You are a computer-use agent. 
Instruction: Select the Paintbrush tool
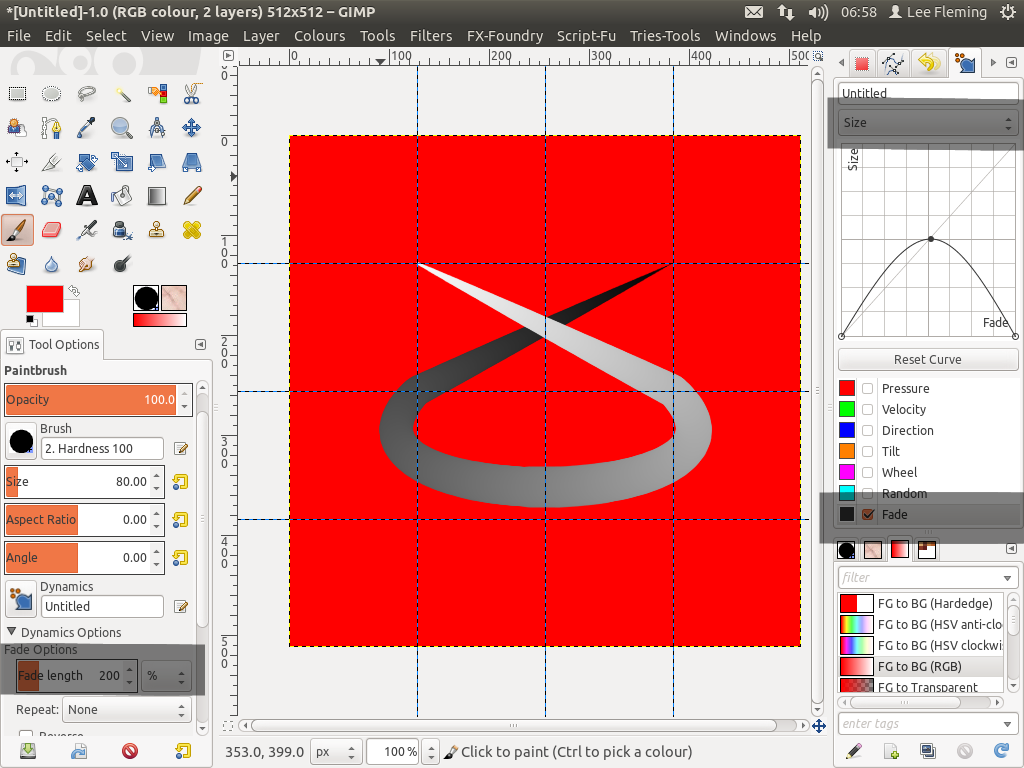17,230
